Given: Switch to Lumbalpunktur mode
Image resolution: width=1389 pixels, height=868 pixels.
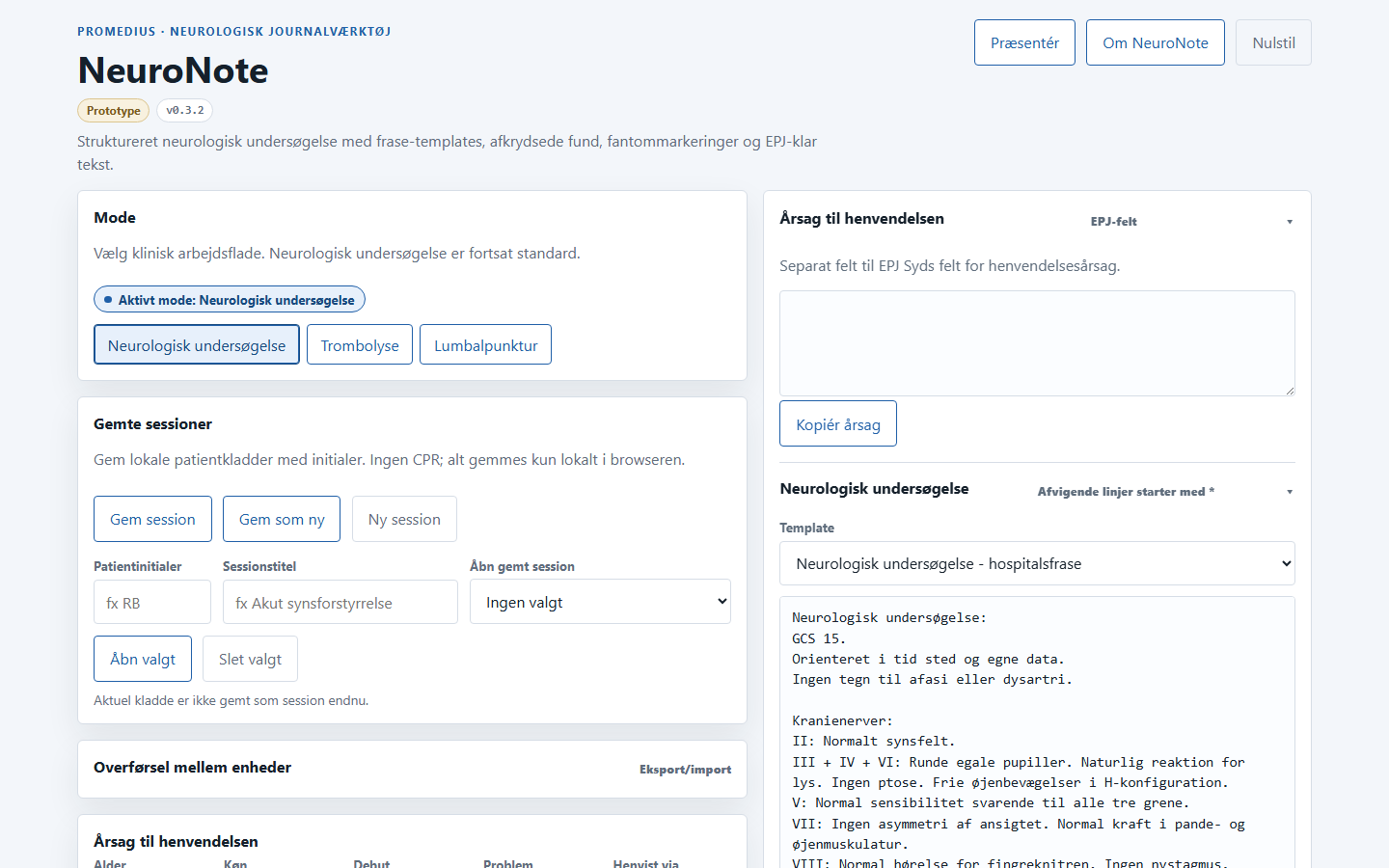Looking at the screenshot, I should click(485, 345).
